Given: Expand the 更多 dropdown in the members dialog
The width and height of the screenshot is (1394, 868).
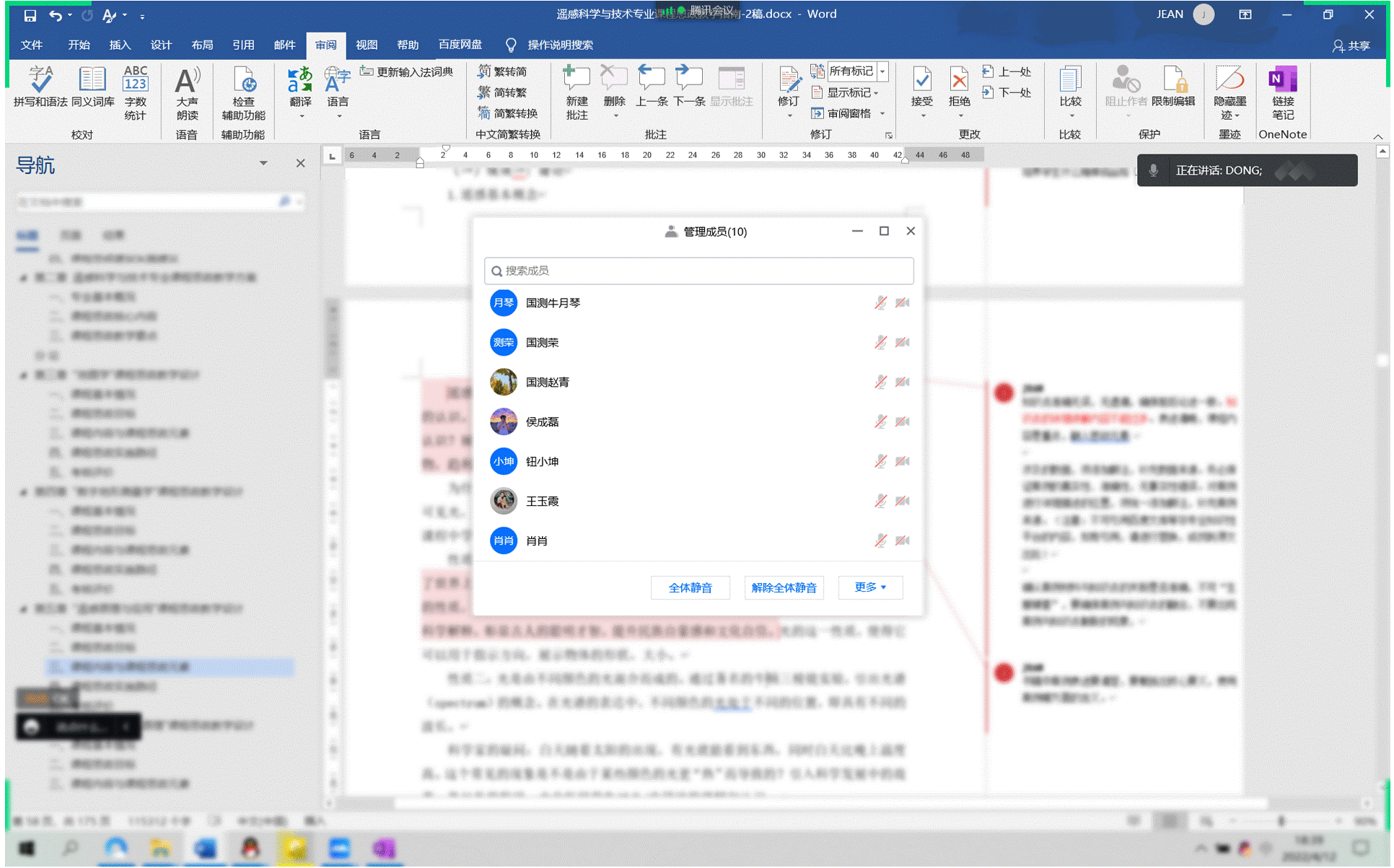Looking at the screenshot, I should click(869, 587).
